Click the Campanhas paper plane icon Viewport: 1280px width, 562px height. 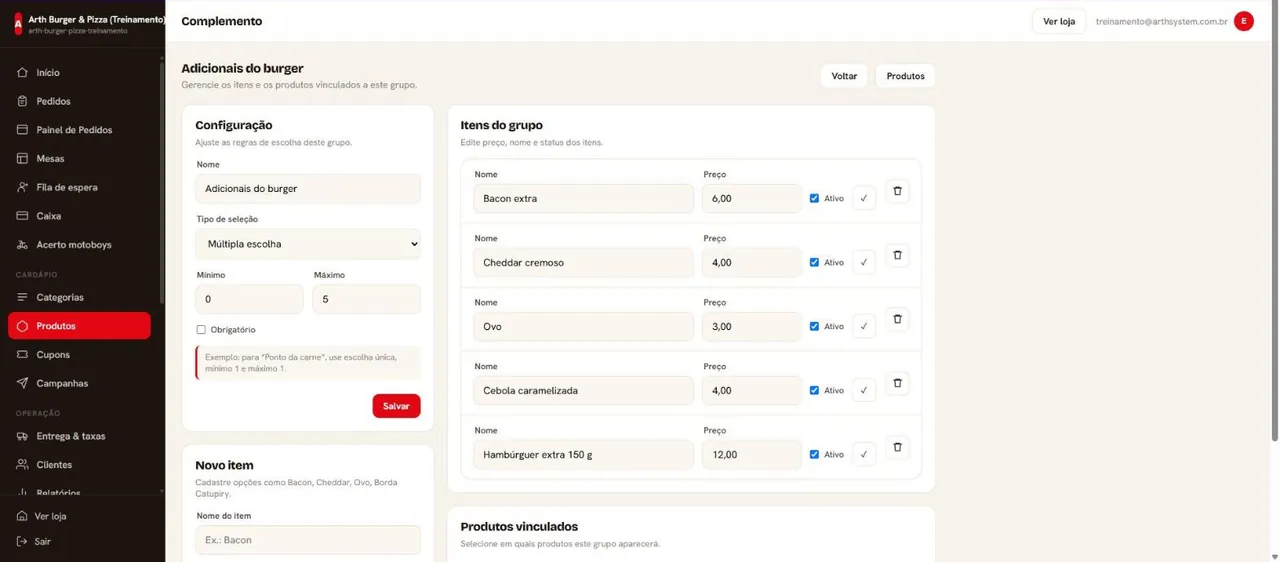[22, 383]
